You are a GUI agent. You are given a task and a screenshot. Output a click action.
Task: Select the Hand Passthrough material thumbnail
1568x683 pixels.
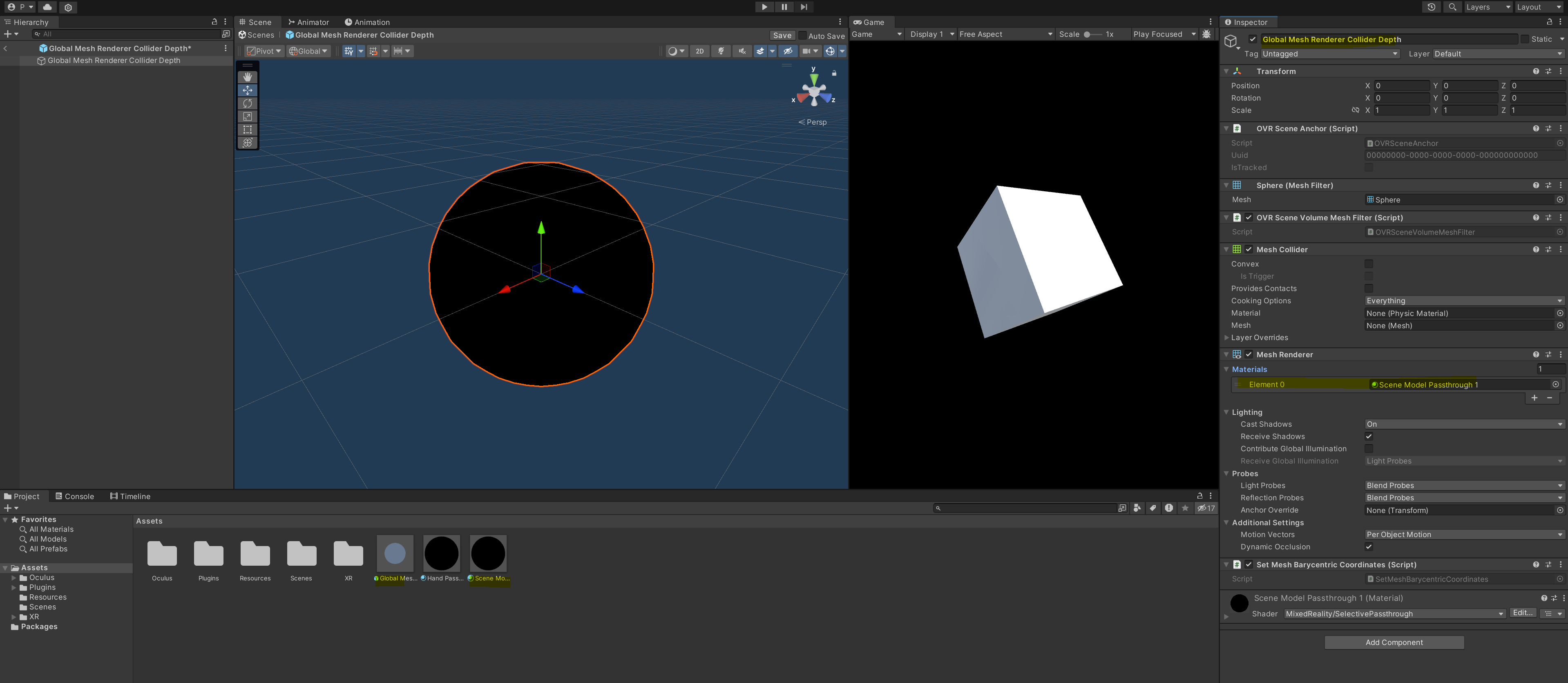point(441,553)
